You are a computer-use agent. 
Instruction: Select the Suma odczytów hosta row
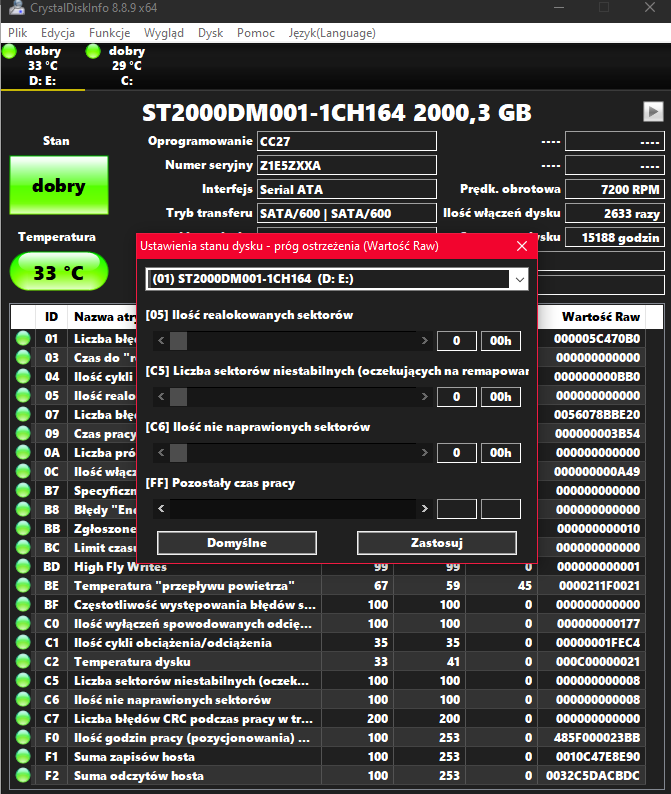click(x=328, y=775)
